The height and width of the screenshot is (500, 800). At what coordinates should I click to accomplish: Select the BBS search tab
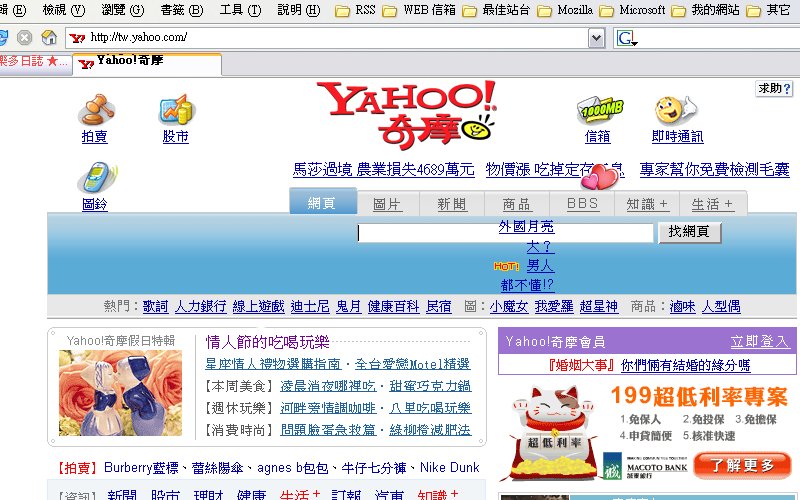point(582,204)
